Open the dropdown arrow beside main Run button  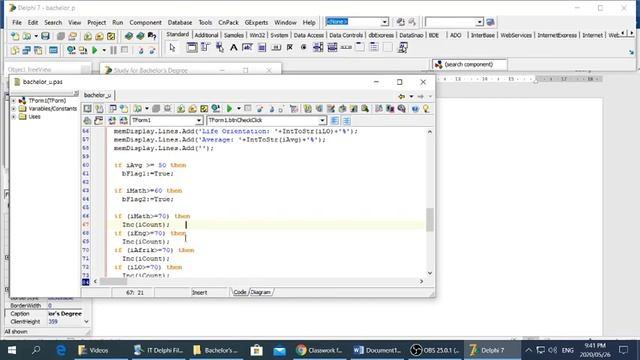pos(104,50)
